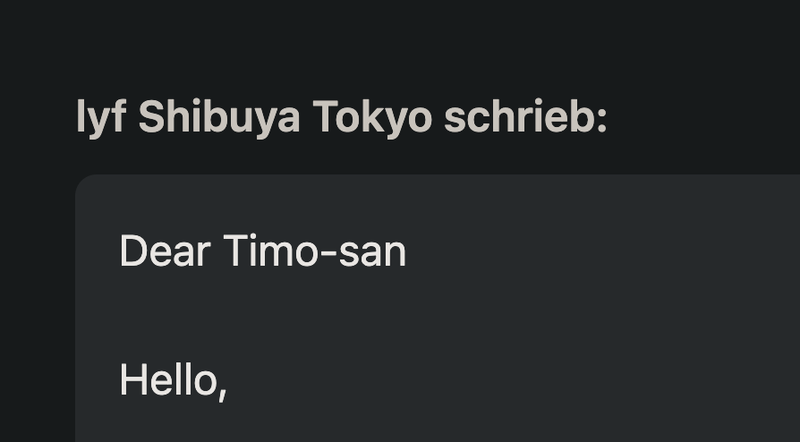Click the word "Hello," in the quote

point(172,380)
